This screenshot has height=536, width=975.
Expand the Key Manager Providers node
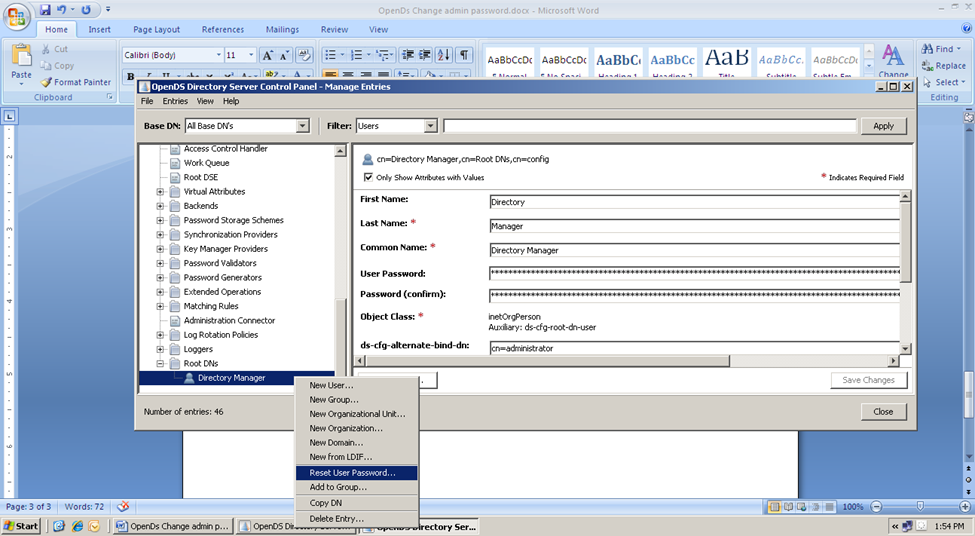(x=160, y=249)
